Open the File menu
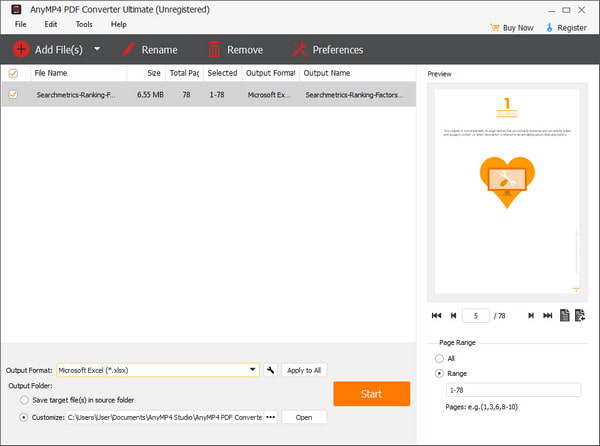 pyautogui.click(x=21, y=24)
